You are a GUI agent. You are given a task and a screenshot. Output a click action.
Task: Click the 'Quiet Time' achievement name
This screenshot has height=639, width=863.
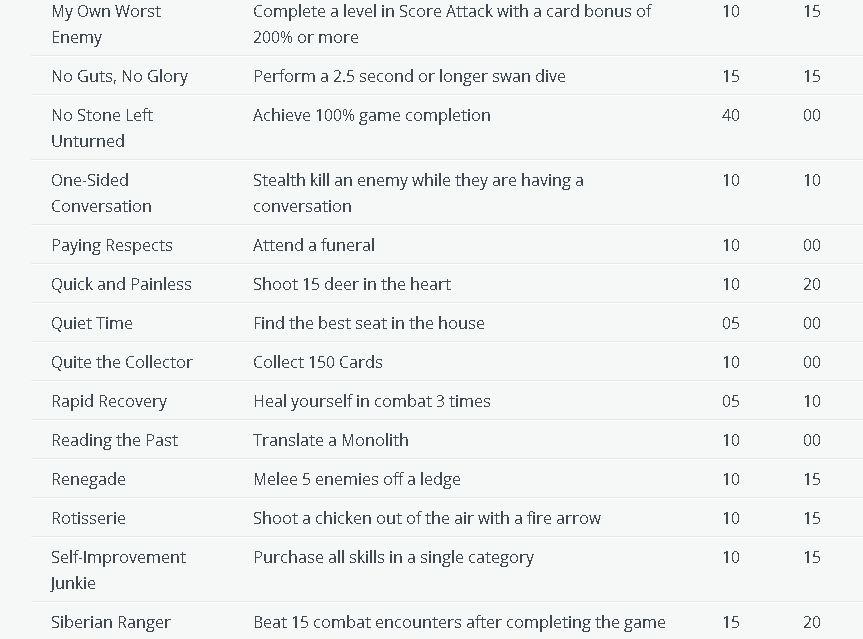tap(92, 323)
